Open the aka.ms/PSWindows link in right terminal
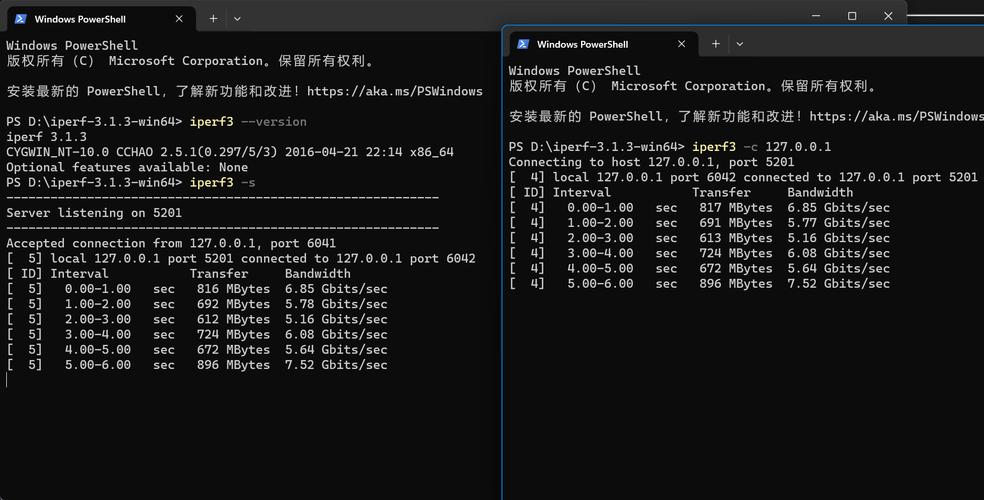Viewport: 984px width, 500px height. pyautogui.click(x=897, y=117)
